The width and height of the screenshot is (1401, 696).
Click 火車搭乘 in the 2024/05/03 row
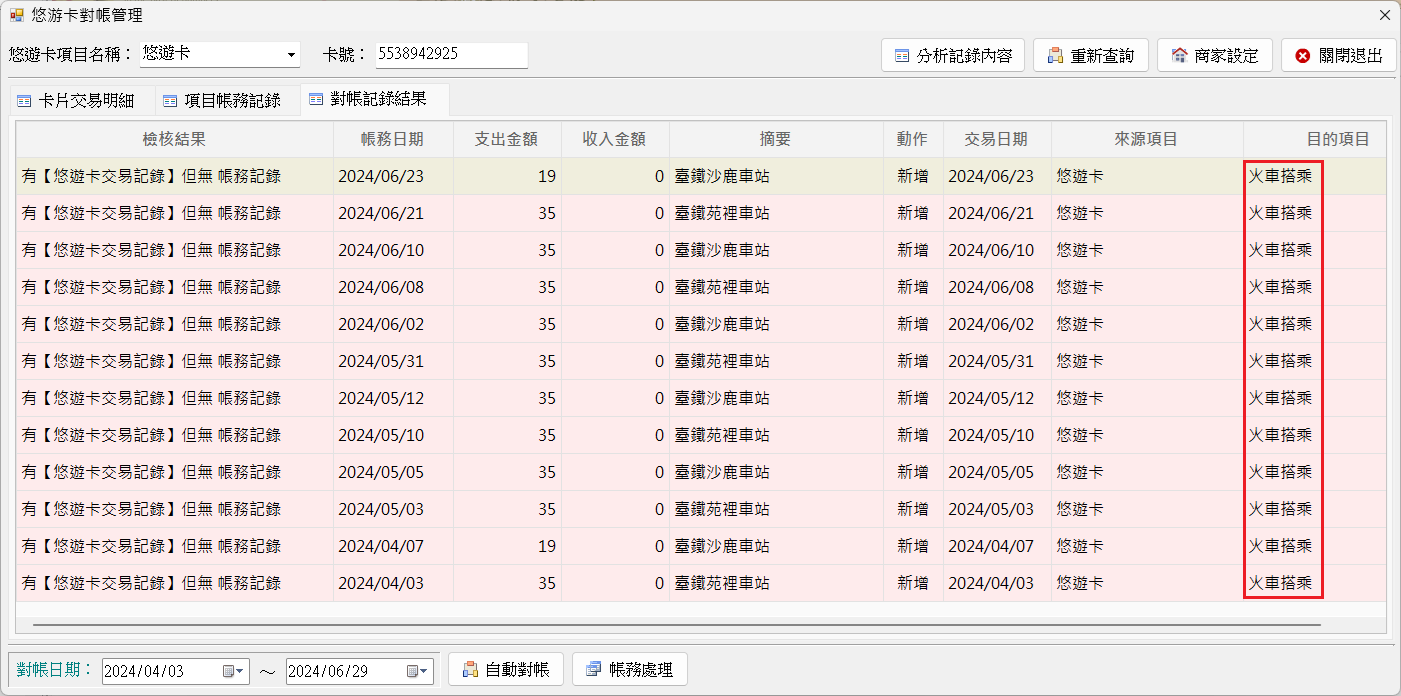coord(1280,509)
